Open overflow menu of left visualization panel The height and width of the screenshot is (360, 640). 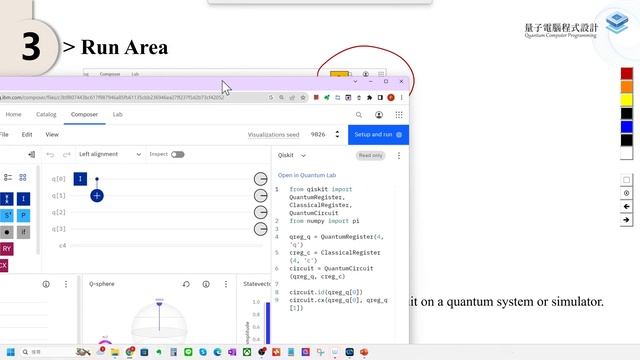(66, 284)
